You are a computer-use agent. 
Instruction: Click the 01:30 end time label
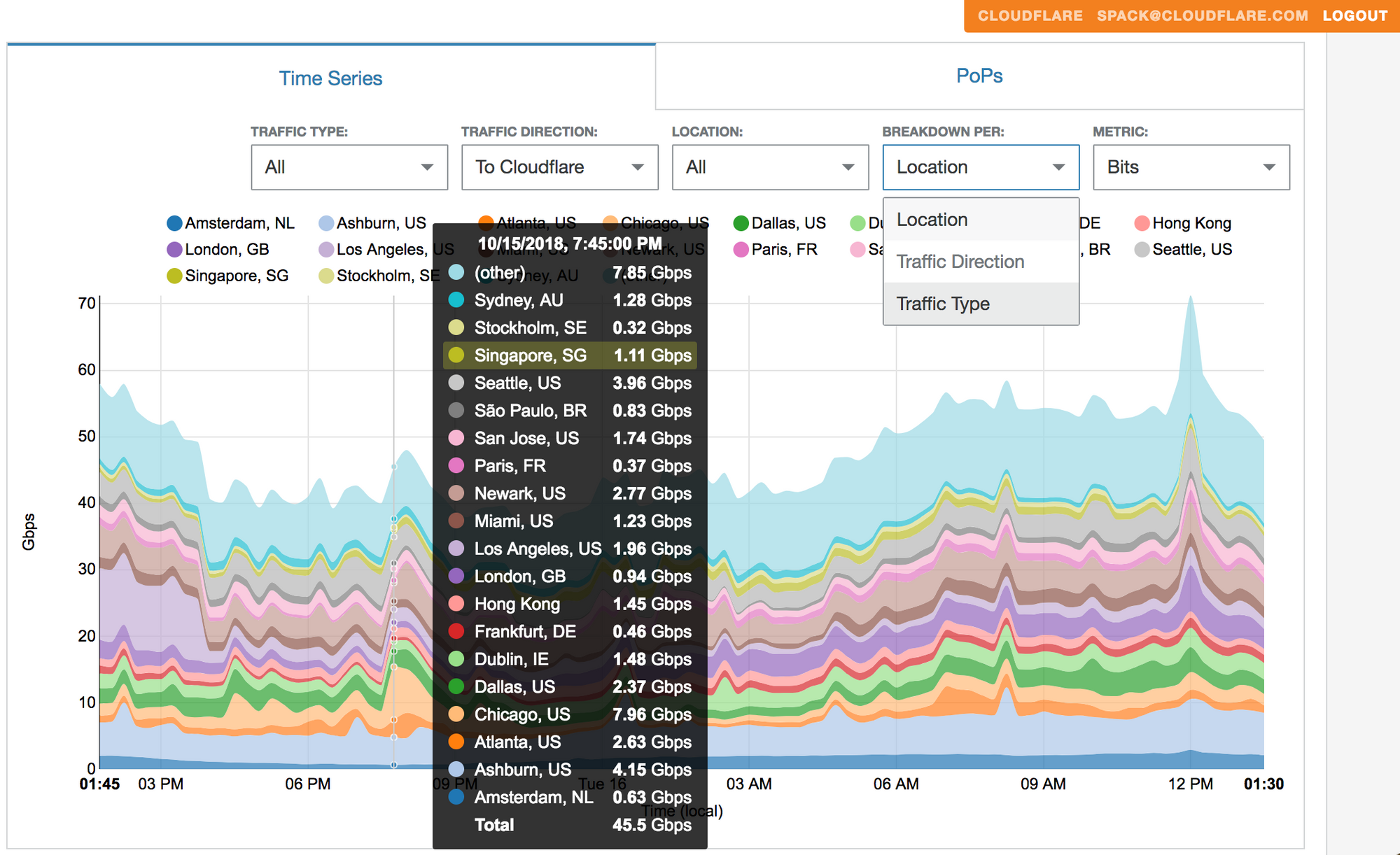point(1263,784)
